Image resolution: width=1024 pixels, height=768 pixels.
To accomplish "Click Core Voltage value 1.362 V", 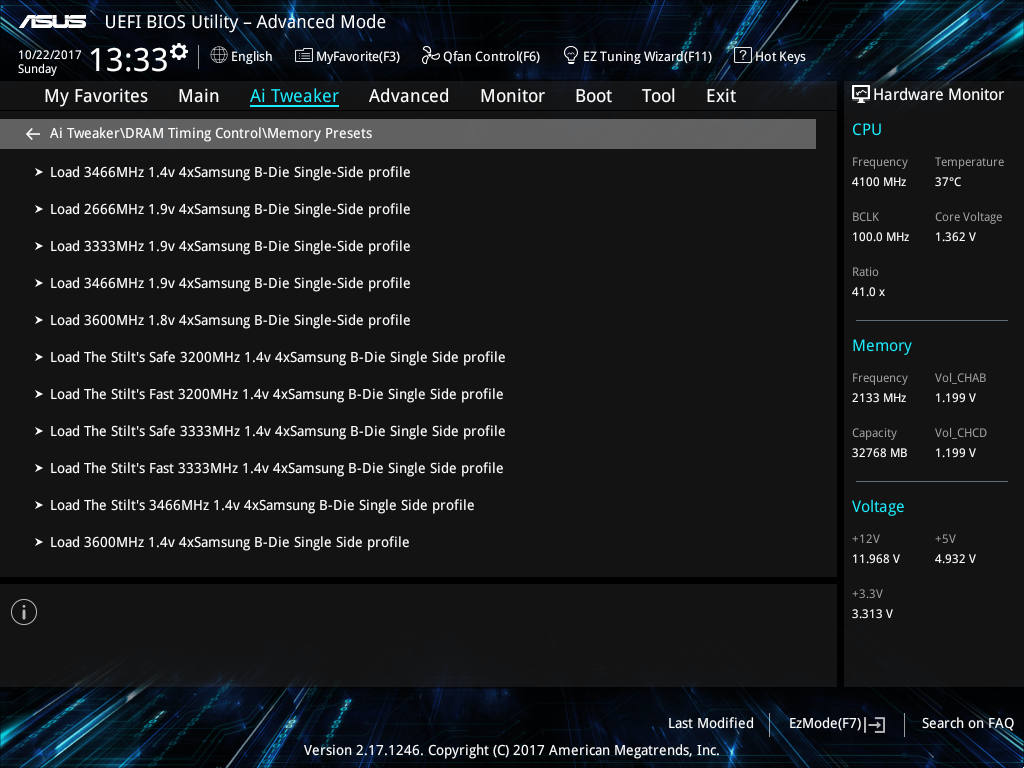I will [955, 237].
